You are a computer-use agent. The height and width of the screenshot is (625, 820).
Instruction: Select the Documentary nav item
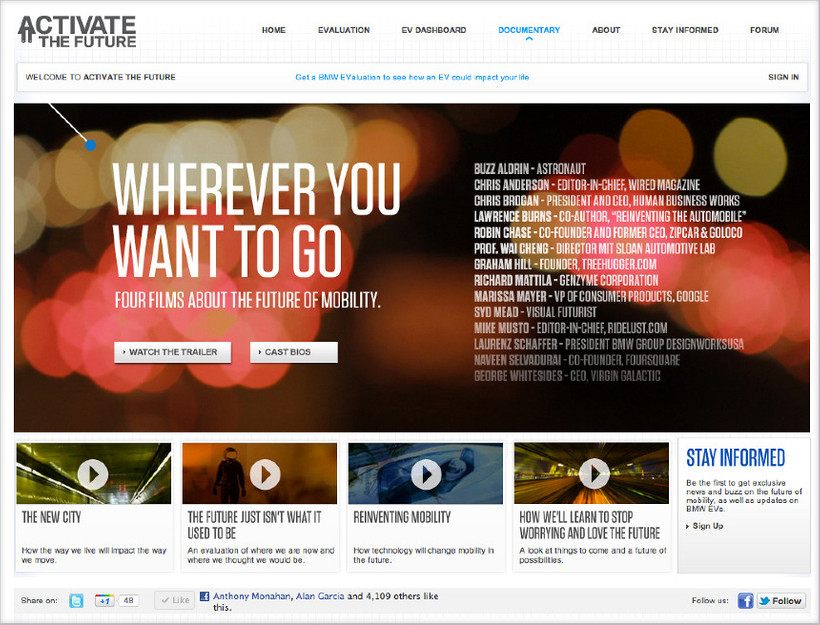click(x=529, y=30)
